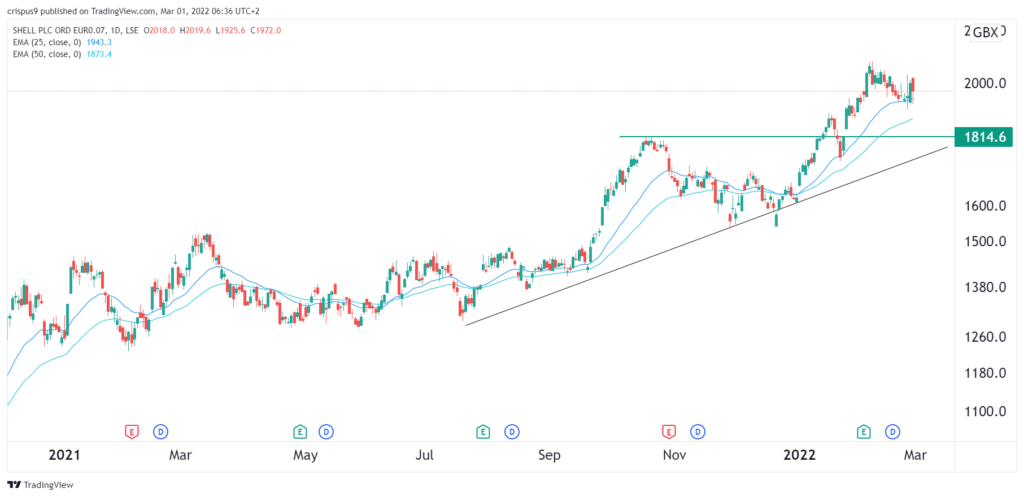Click the 1260.0 price axis label
This screenshot has height=497, width=1024.
coord(985,338)
